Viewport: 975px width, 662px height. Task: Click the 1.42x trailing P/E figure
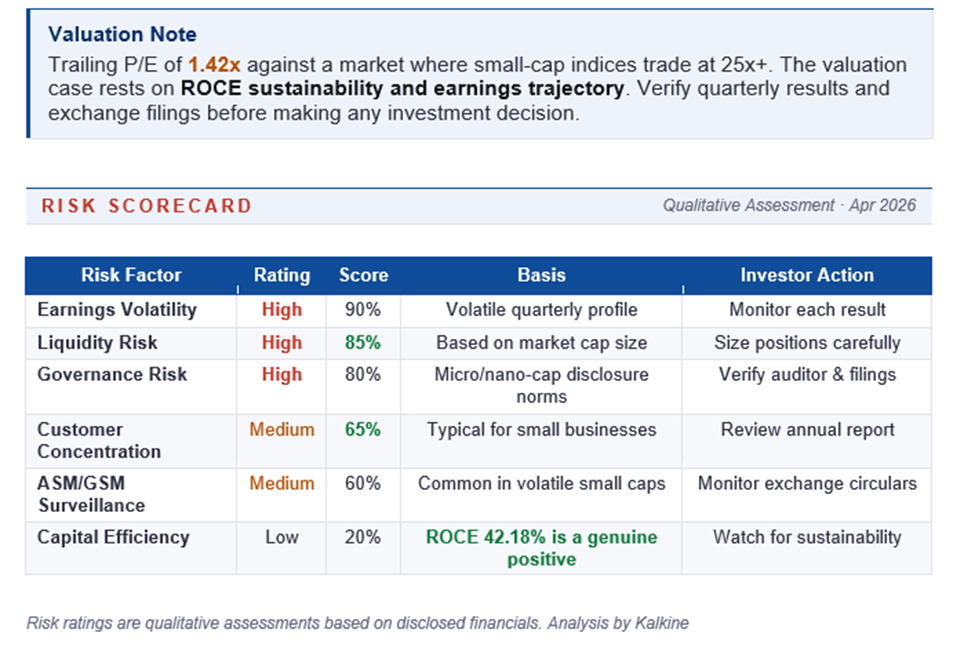(214, 65)
